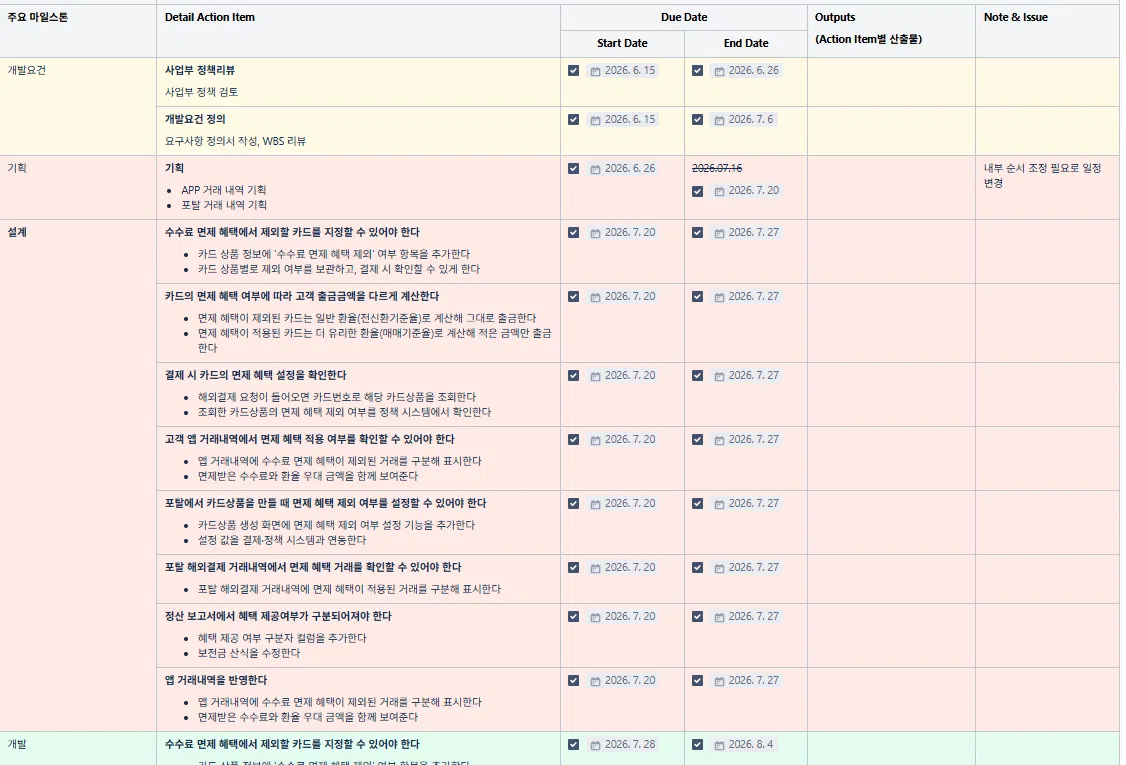Click bullet 혜택 제공 여부 구분자 컬럼을 추가한다
Viewport: 1126px width, 765px height.
coord(282,639)
